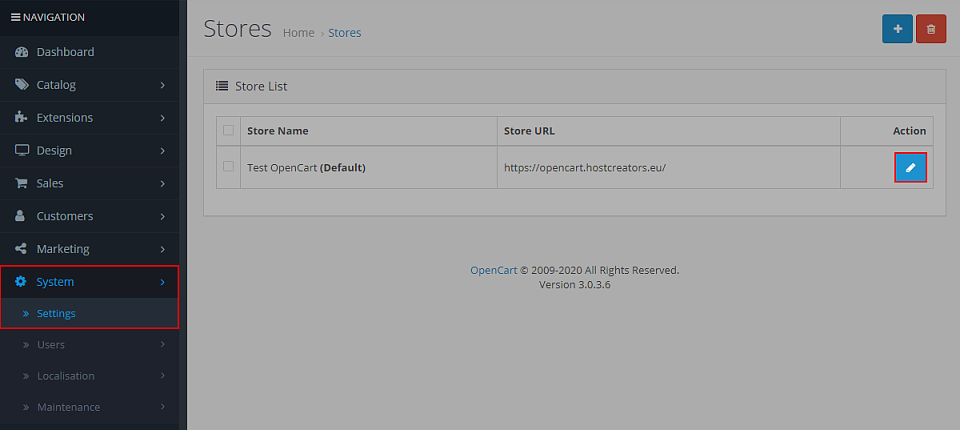Expand the Design menu chevron
960x430 pixels.
pos(163,151)
